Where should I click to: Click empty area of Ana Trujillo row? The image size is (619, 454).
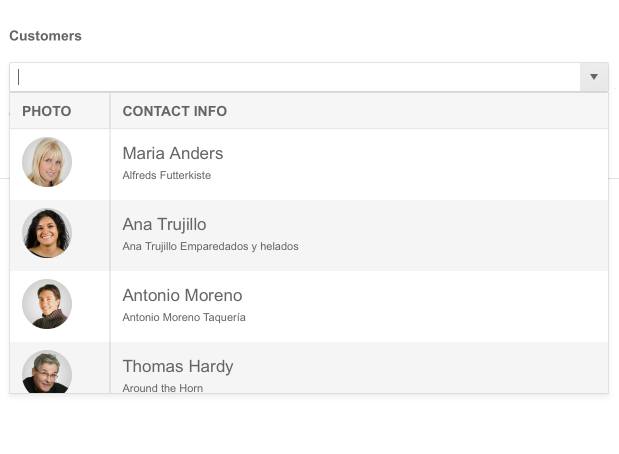coord(450,235)
